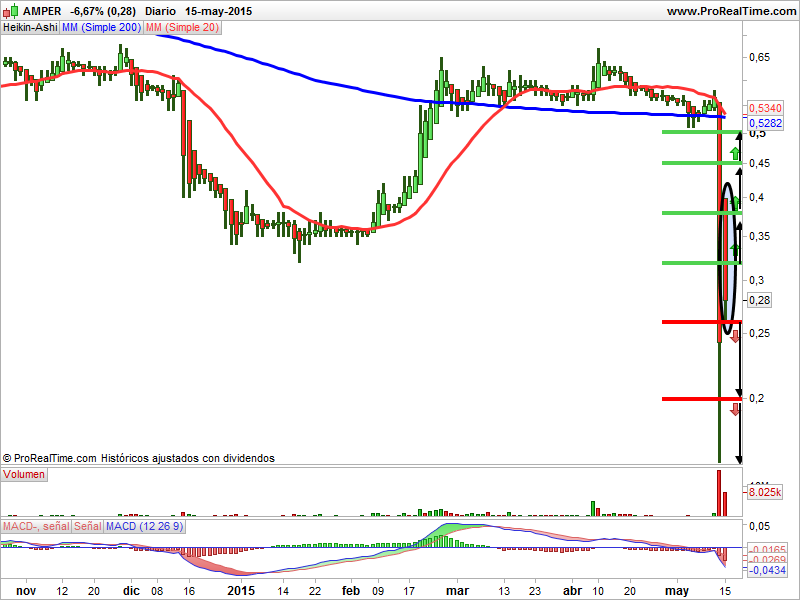Screen dimensions: 800x600
Task: Click the dic month label on time axis
Action: click(131, 591)
